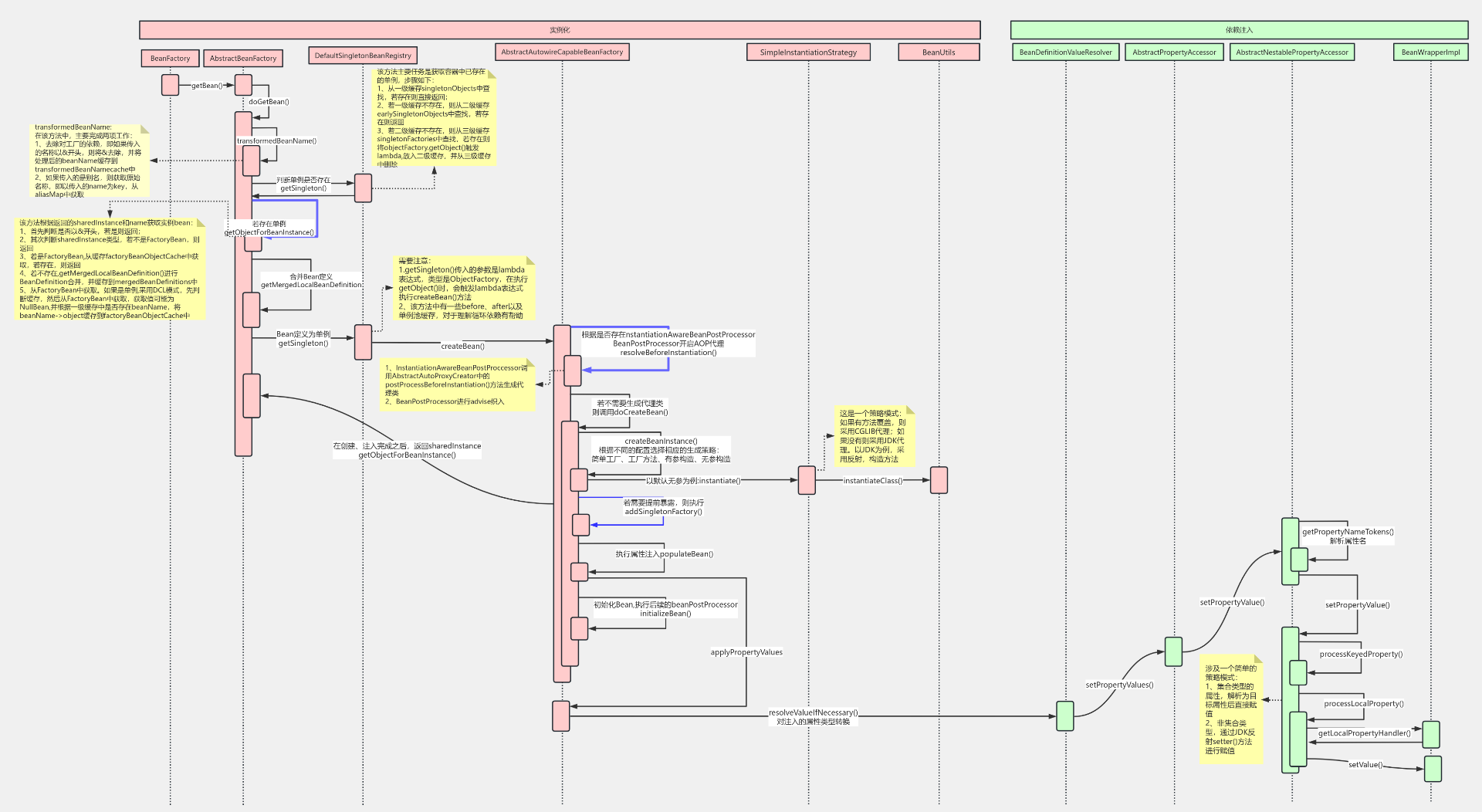Select the BeanWrapperImpl lifeline header
The width and height of the screenshot is (1482, 812).
point(1430,52)
